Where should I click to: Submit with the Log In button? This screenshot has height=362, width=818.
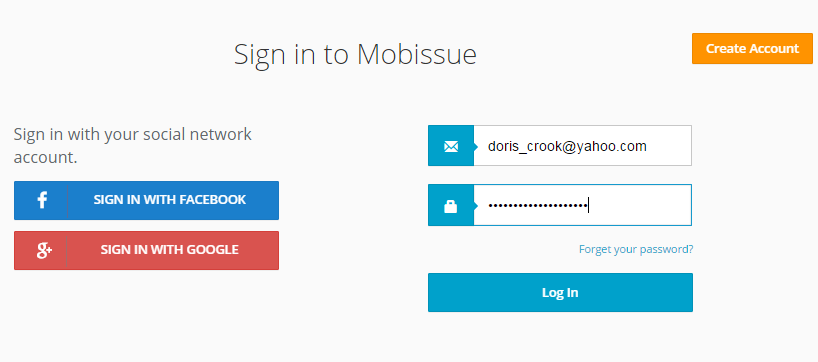[x=560, y=293]
